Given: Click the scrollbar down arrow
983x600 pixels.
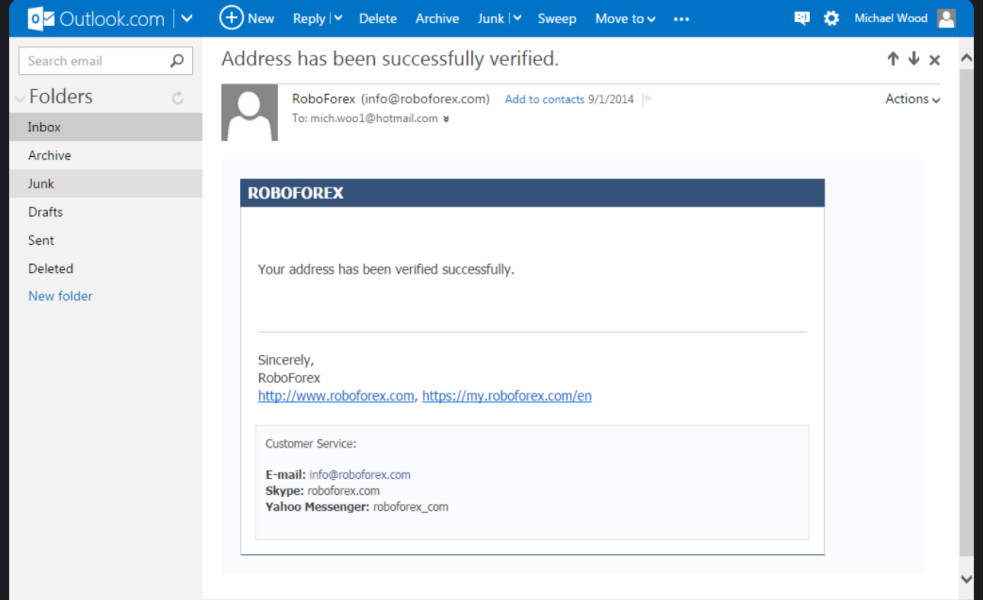Looking at the screenshot, I should (966, 579).
